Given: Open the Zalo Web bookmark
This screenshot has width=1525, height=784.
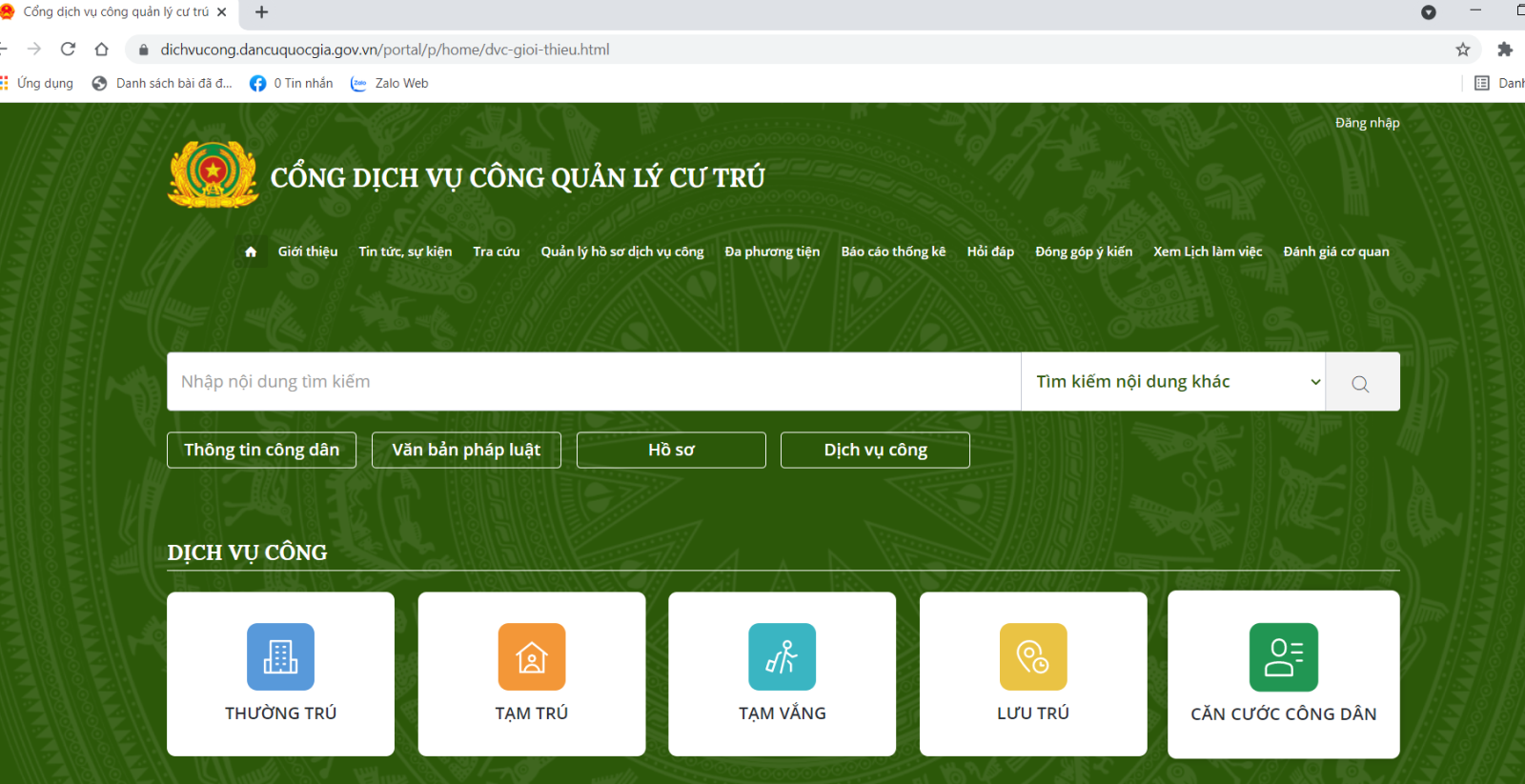Looking at the screenshot, I should (x=391, y=84).
